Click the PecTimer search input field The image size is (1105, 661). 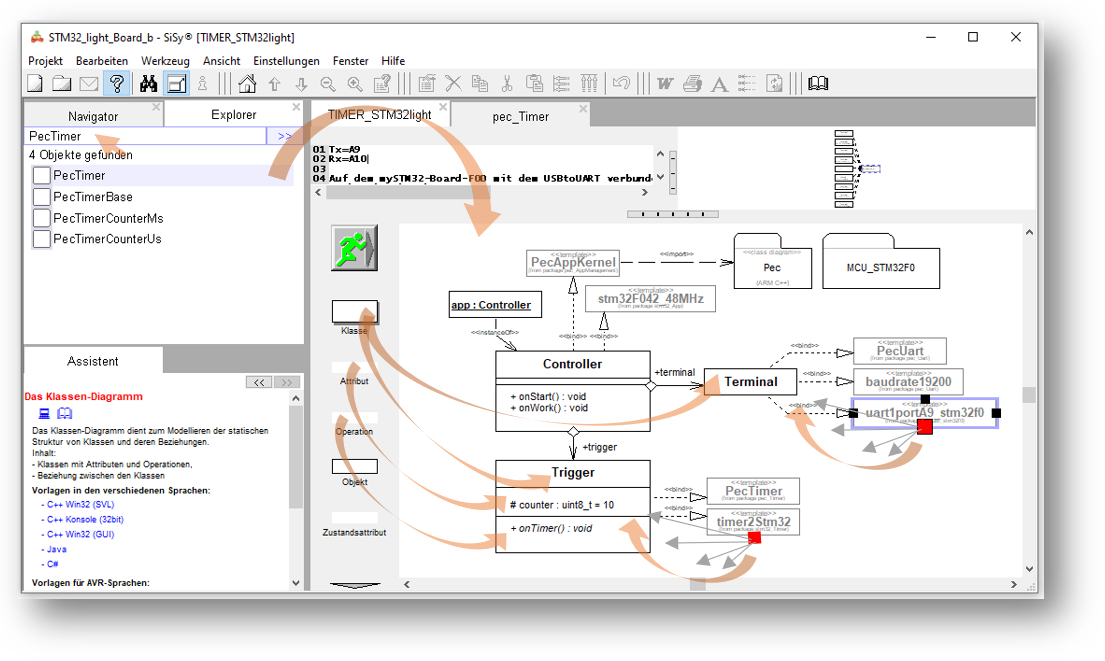(x=146, y=136)
